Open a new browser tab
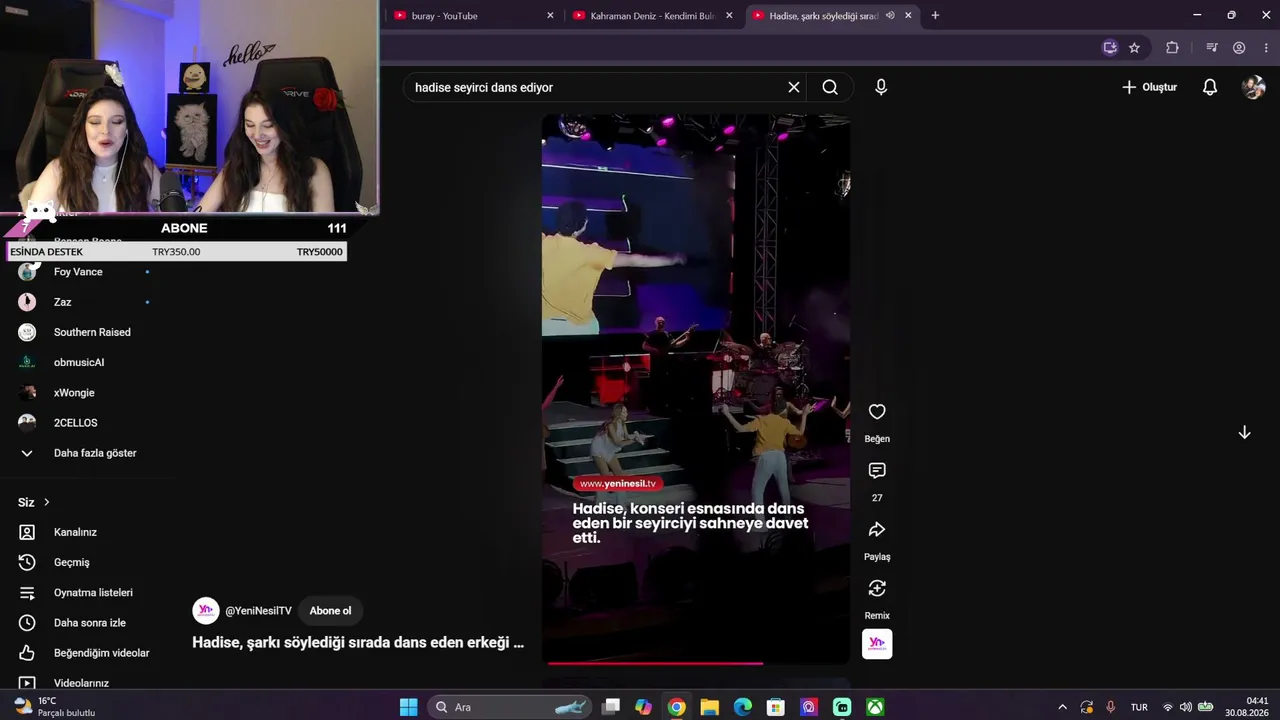This screenshot has height=720, width=1280. point(935,15)
